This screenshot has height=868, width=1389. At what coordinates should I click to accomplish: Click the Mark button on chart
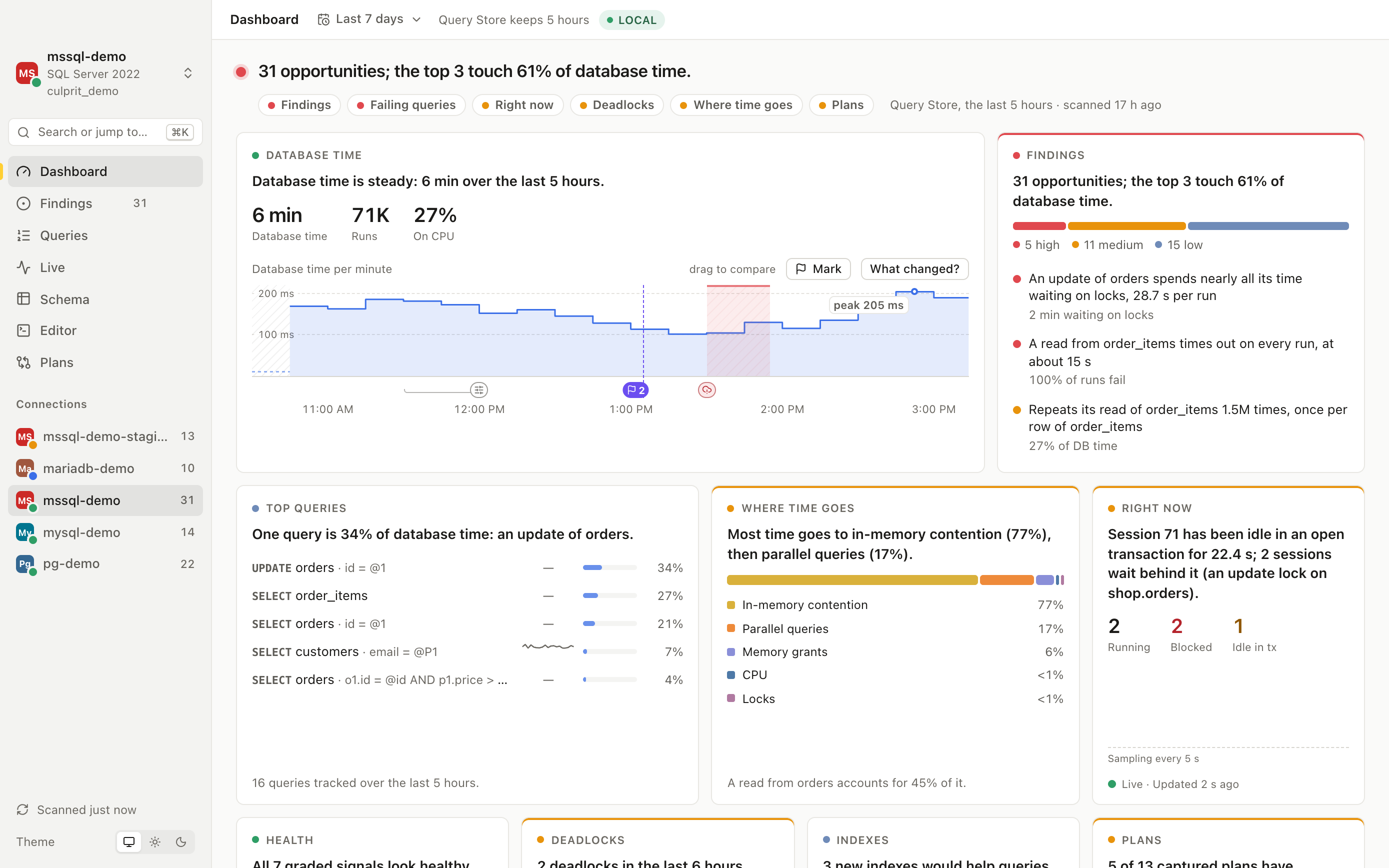click(x=818, y=268)
